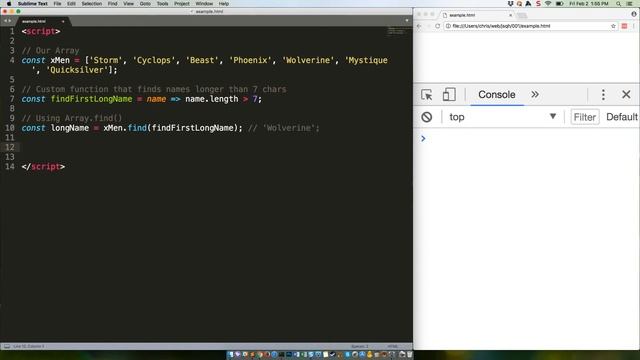Click the Wi-Fi icon in the menu bar
The image size is (640, 360).
coord(548,4)
